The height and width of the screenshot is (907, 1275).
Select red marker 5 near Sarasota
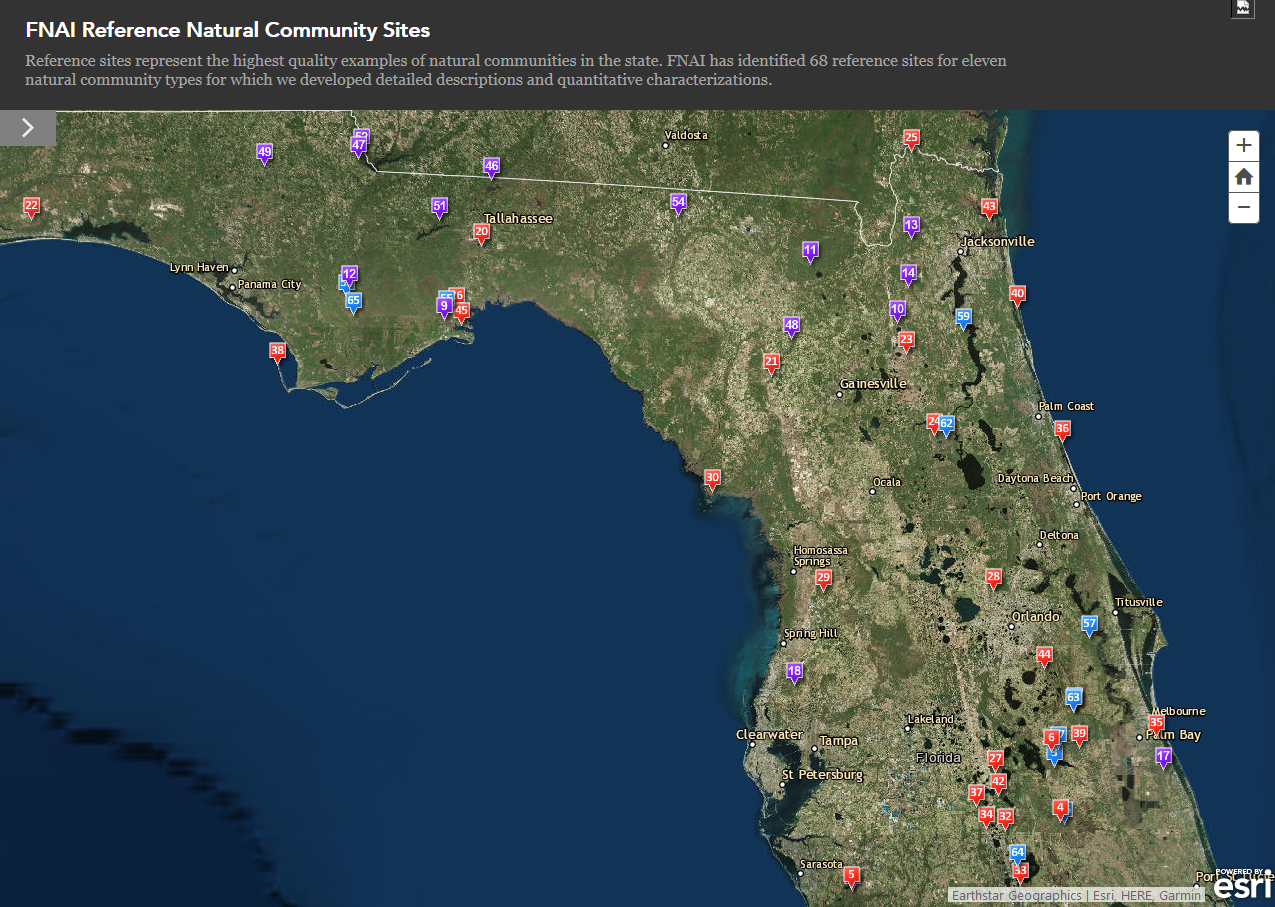(851, 874)
